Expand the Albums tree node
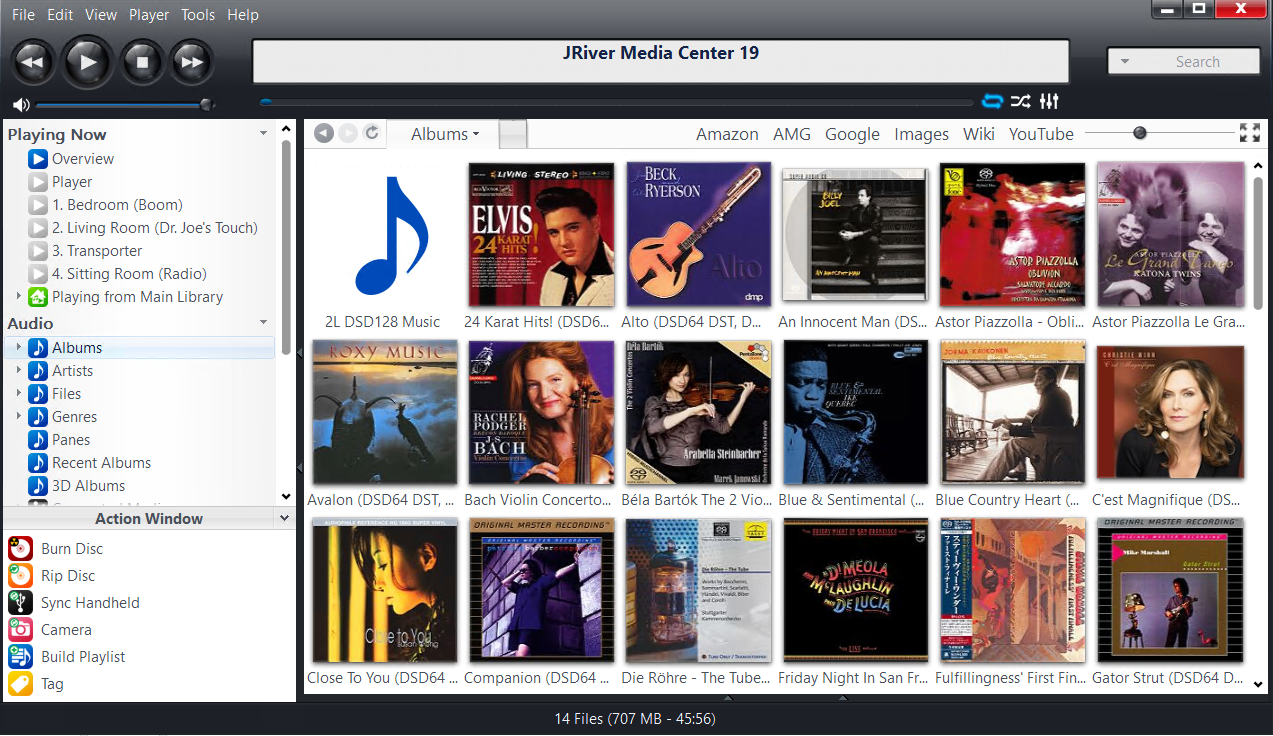This screenshot has height=736, width=1273. (18, 347)
